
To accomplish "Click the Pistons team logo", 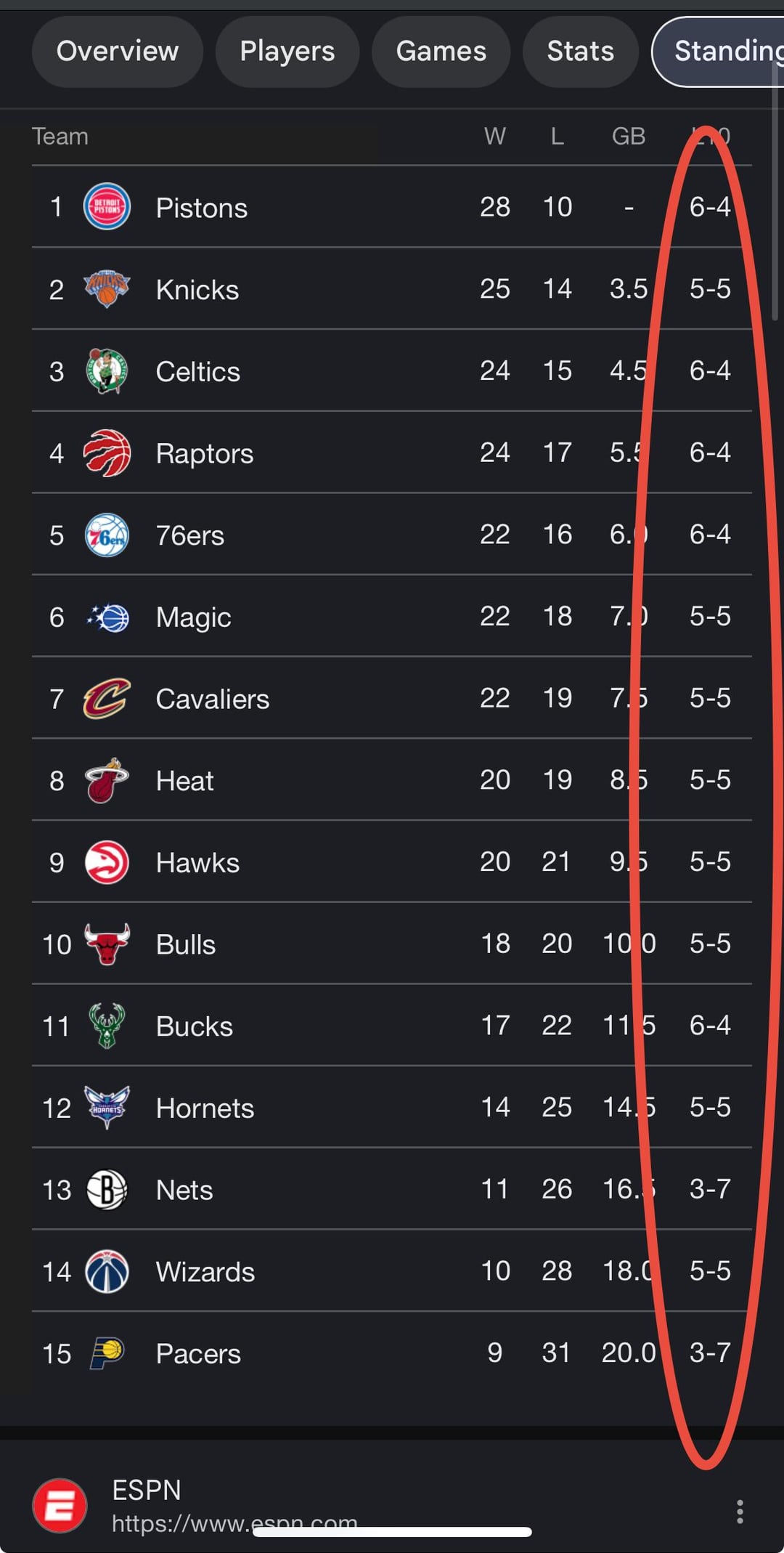I will coord(107,207).
